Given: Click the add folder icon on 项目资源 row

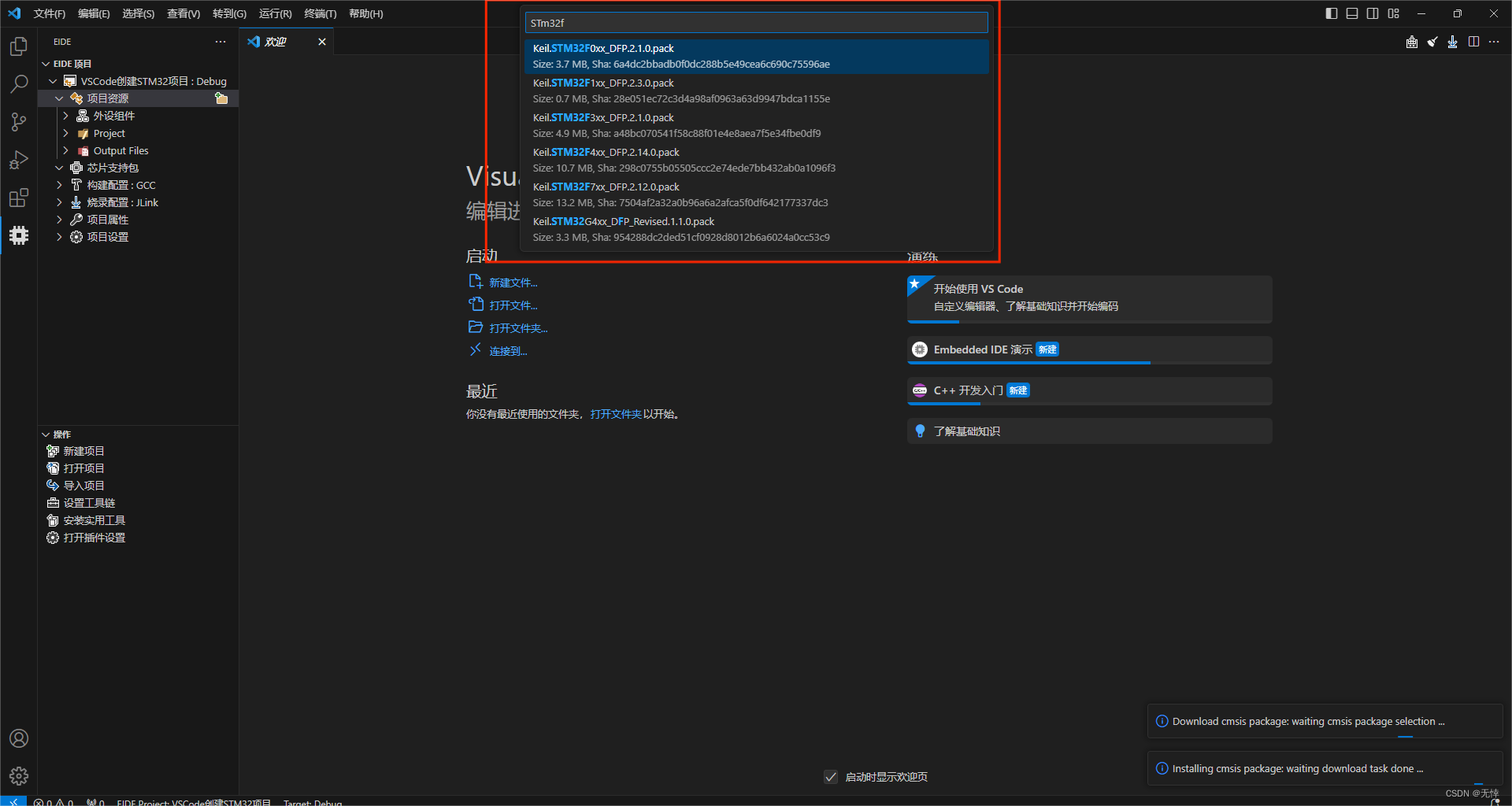Looking at the screenshot, I should (x=221, y=98).
